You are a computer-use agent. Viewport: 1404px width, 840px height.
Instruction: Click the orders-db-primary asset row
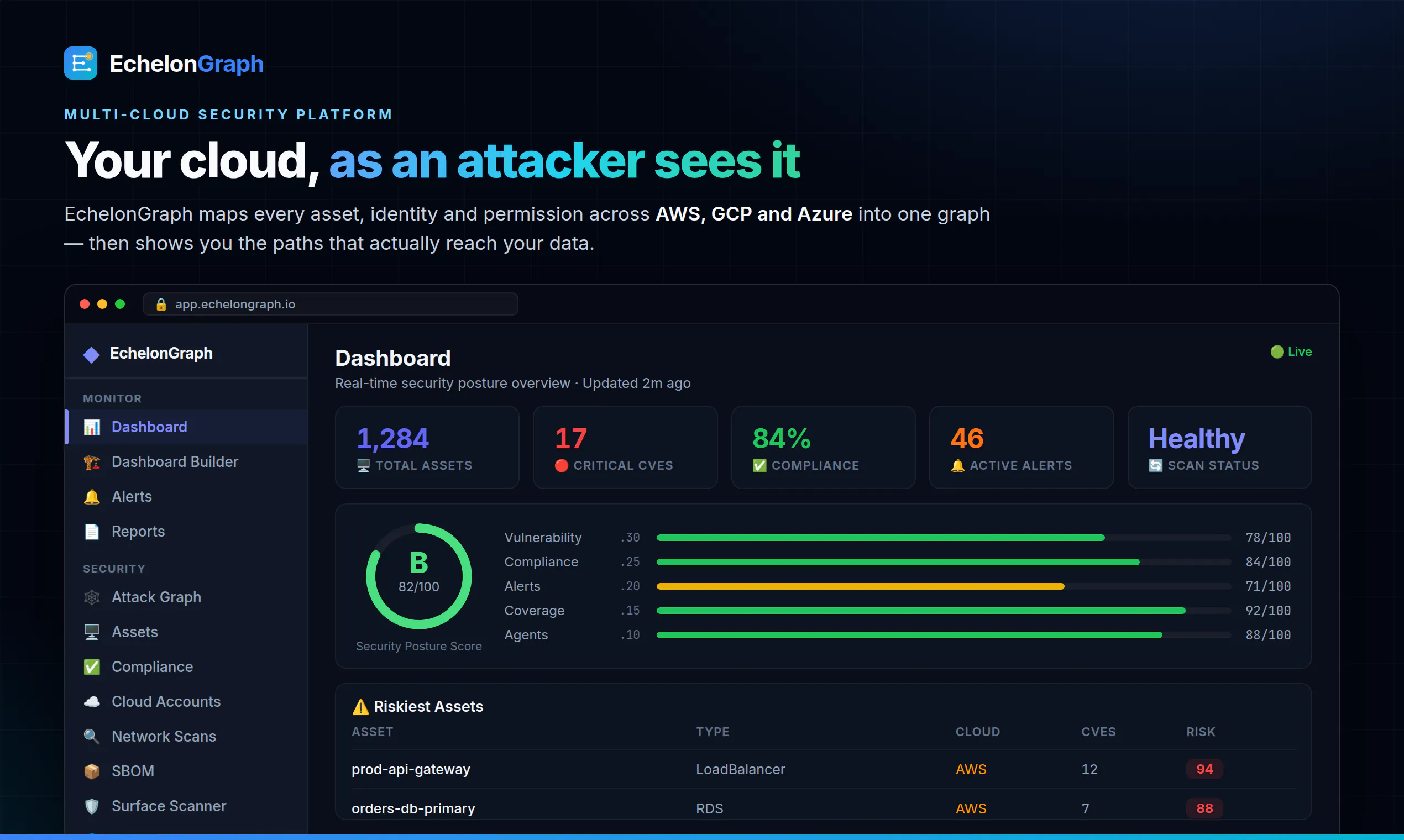pyautogui.click(x=824, y=804)
